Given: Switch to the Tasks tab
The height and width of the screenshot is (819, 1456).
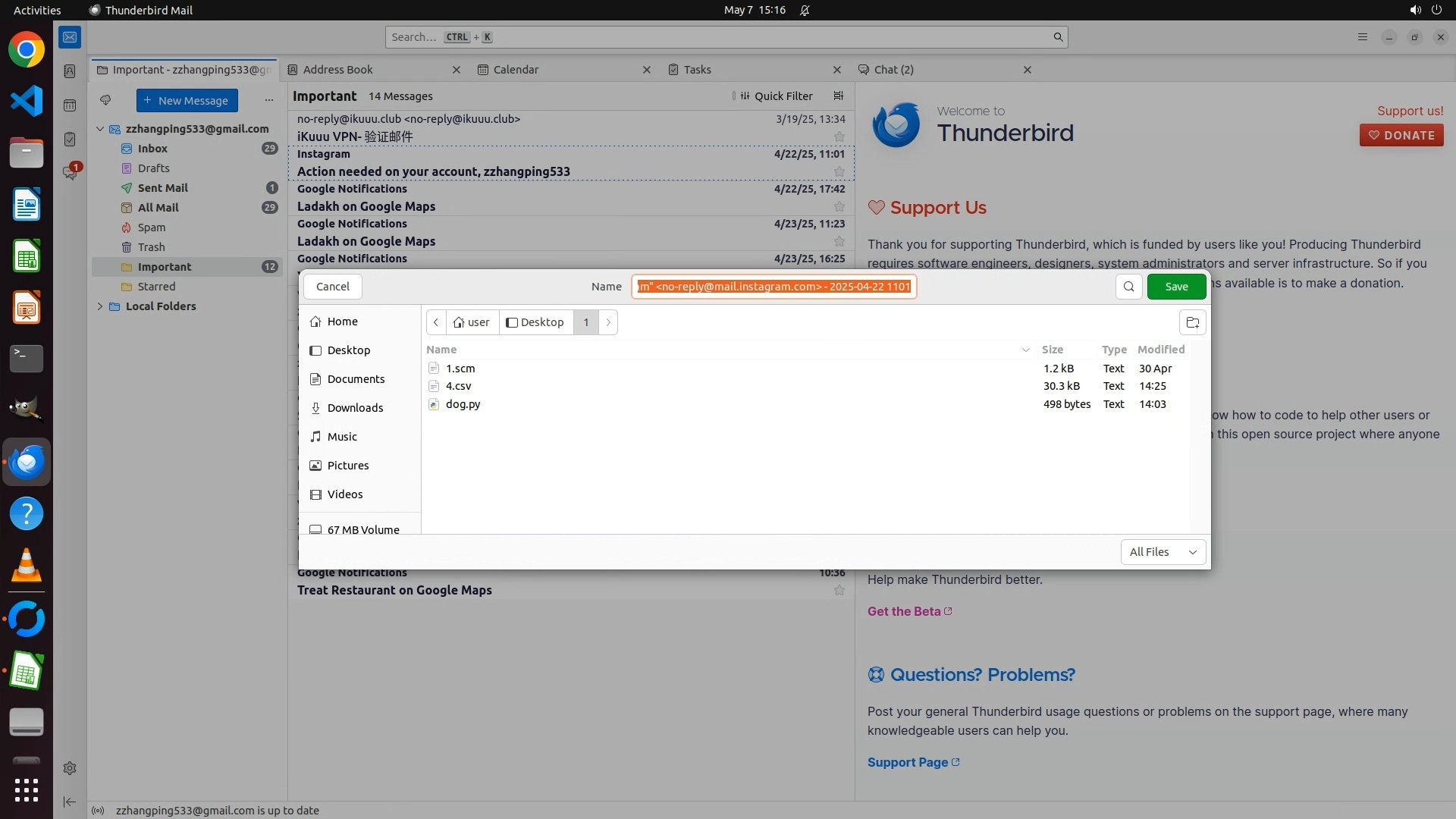Looking at the screenshot, I should (x=697, y=70).
